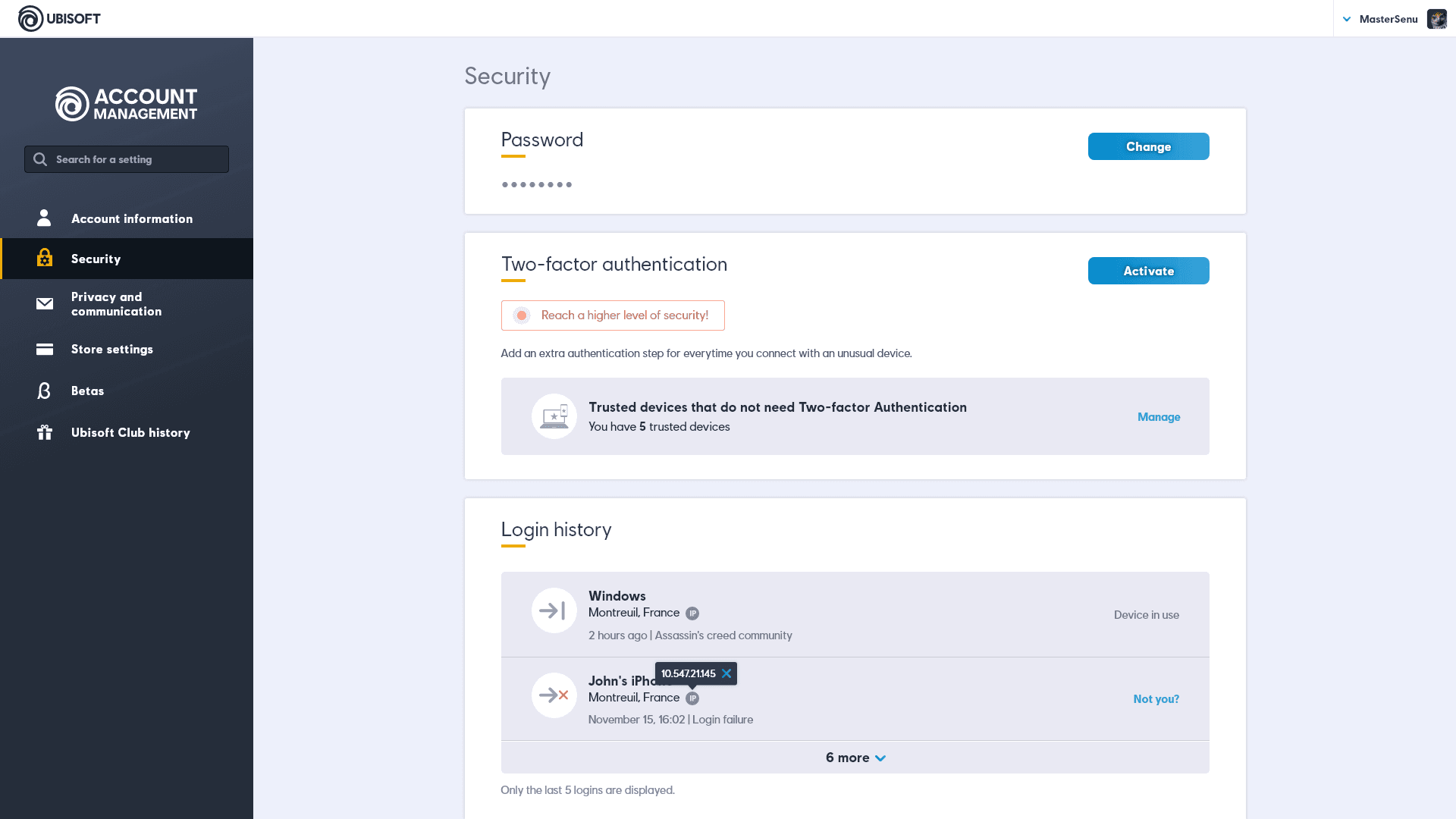Click the Store settings icon in sidebar
The height and width of the screenshot is (819, 1456).
[x=44, y=349]
